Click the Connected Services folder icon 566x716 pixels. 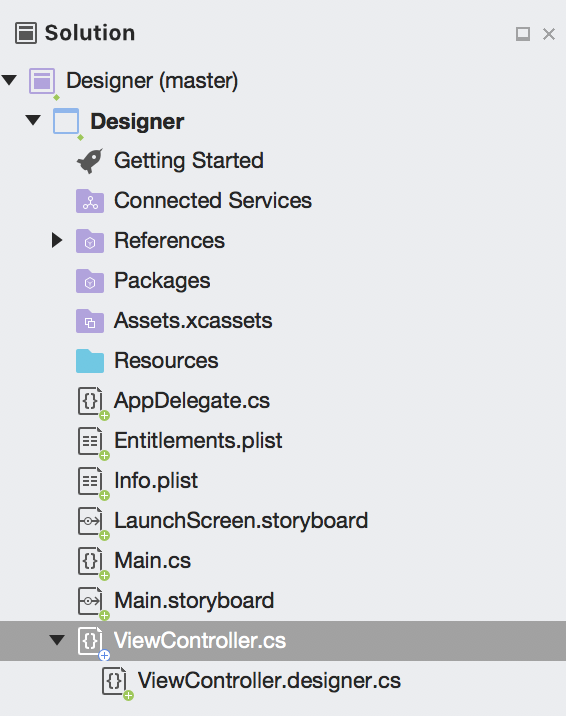click(x=90, y=201)
